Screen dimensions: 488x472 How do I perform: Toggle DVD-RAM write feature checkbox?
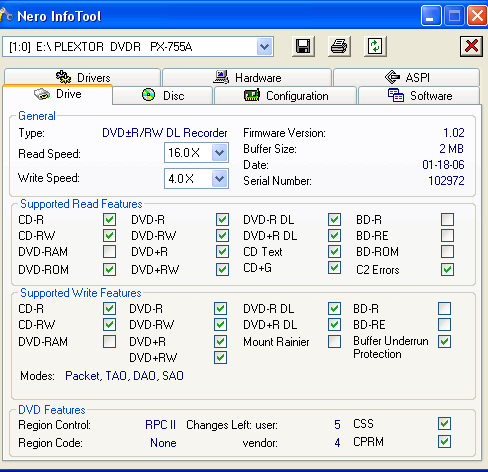pos(109,342)
